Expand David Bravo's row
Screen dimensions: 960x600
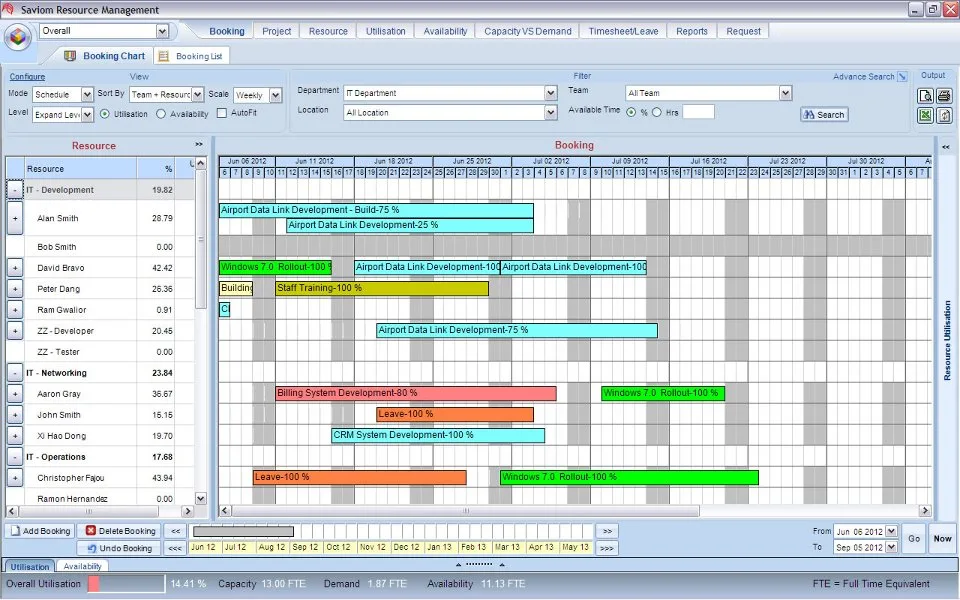[x=15, y=268]
